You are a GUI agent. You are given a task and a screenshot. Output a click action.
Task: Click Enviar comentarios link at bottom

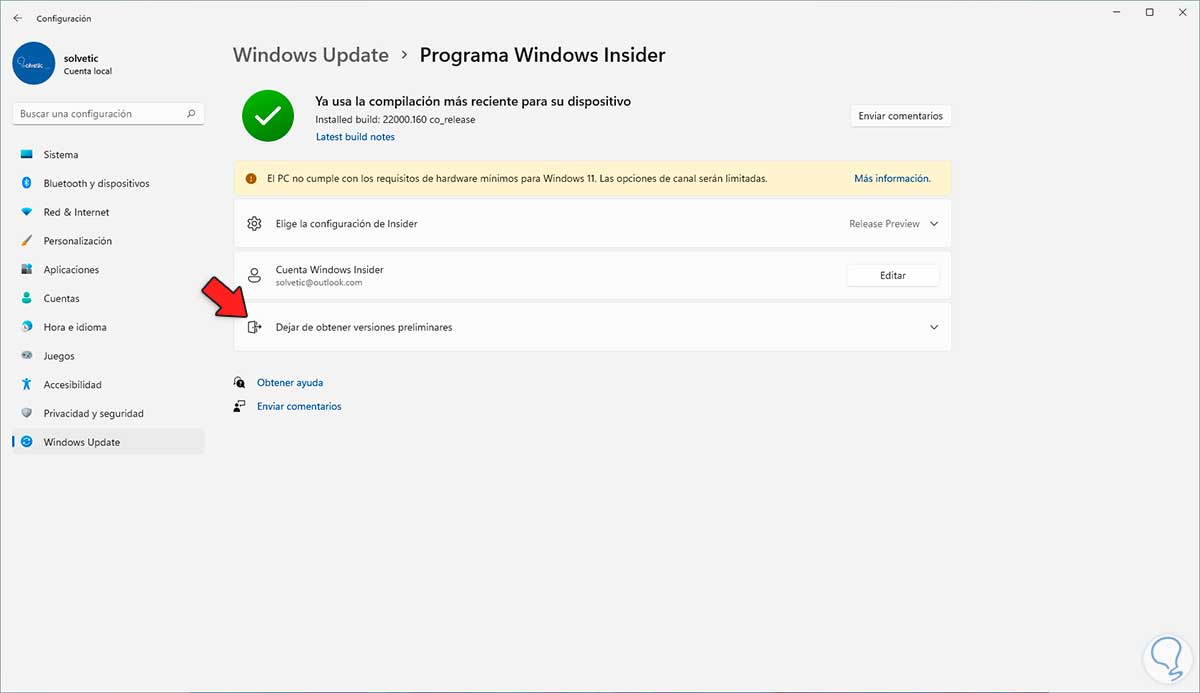coord(299,406)
